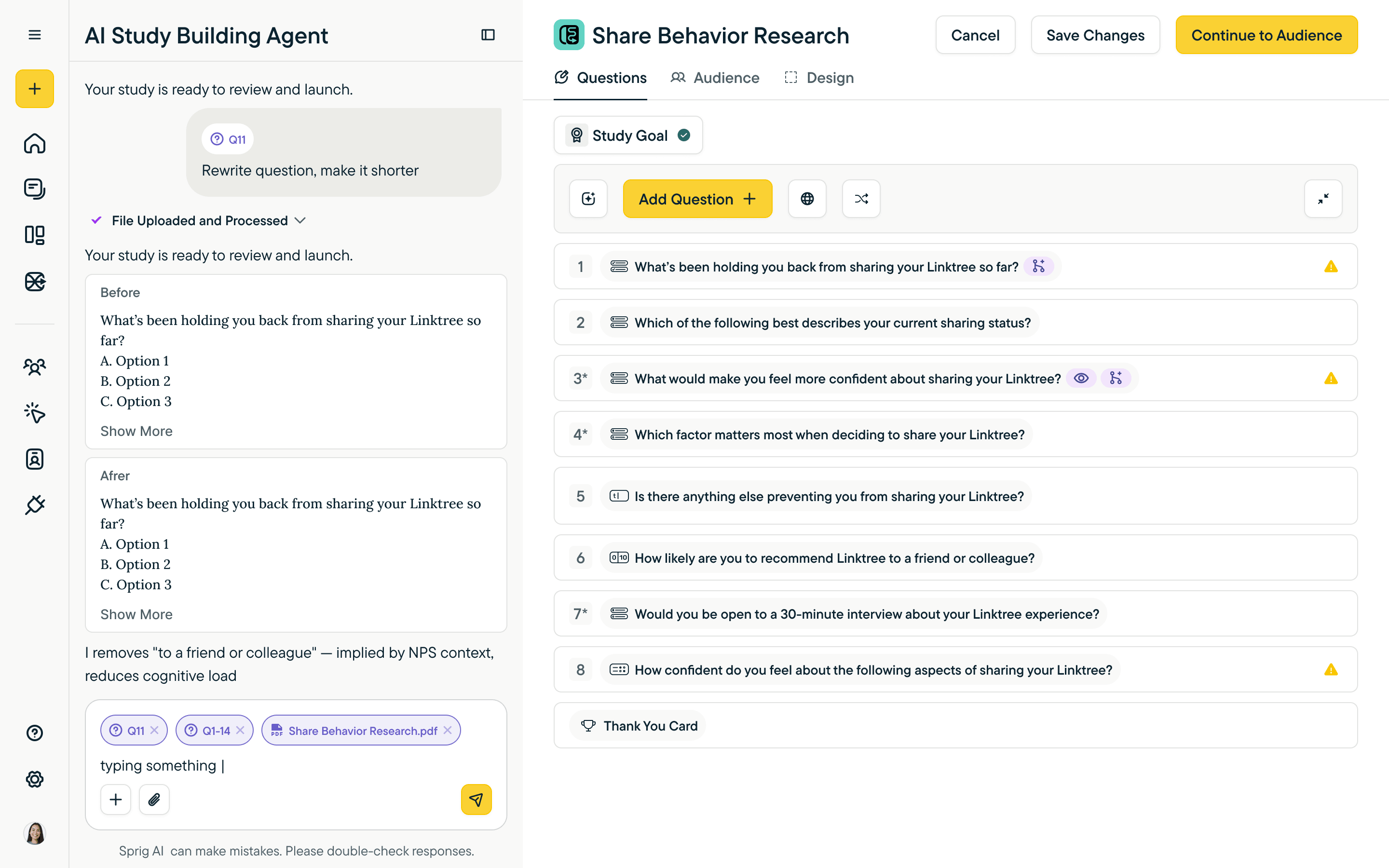
Task: Click Save Changes
Action: pos(1095,35)
